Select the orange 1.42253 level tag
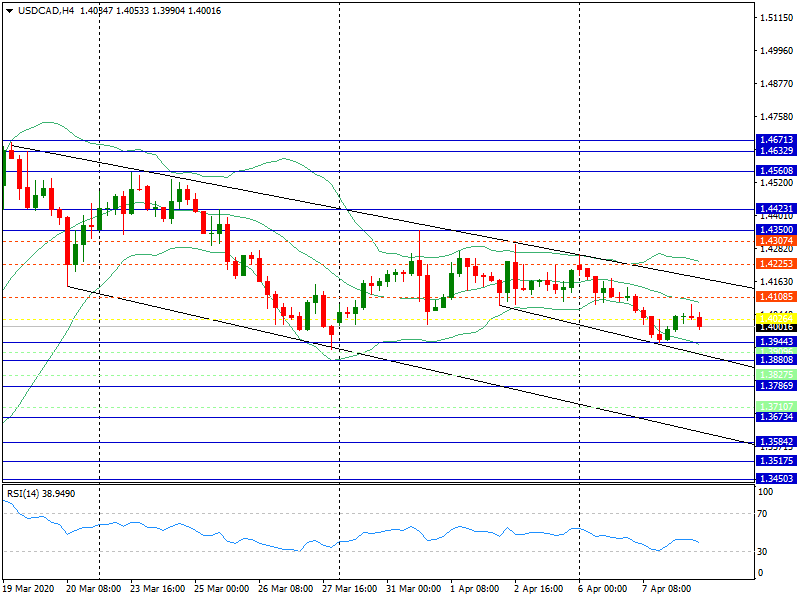800x600 pixels. click(776, 264)
